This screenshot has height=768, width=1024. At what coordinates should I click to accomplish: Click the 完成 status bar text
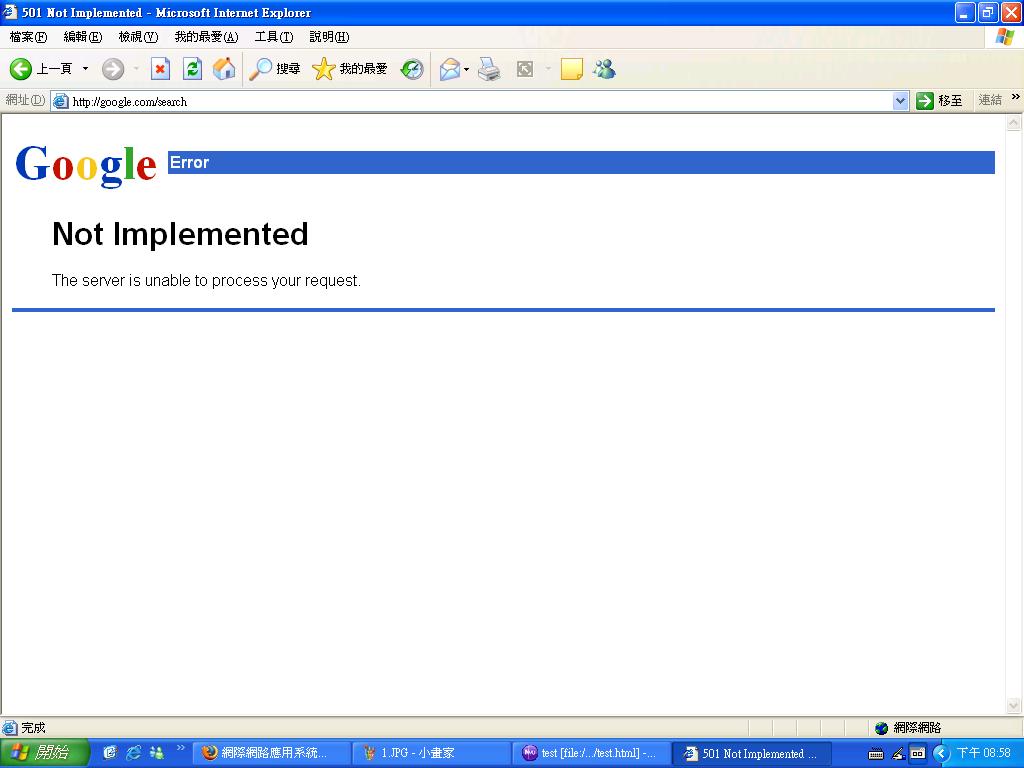coord(33,728)
